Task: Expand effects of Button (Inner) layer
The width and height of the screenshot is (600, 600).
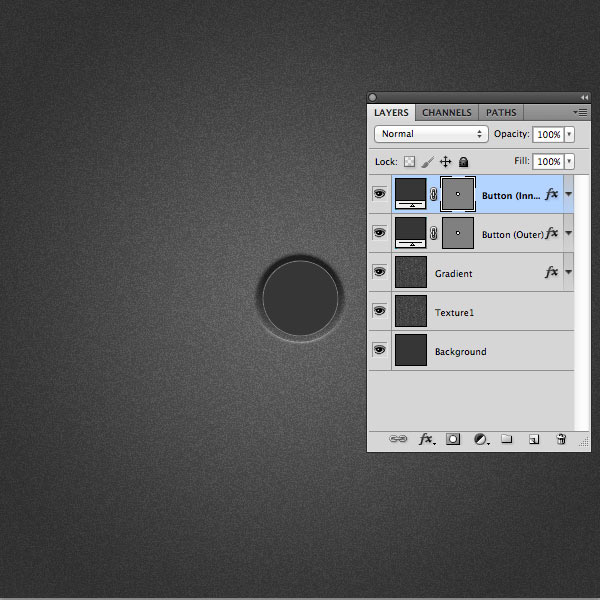Action: point(569,194)
